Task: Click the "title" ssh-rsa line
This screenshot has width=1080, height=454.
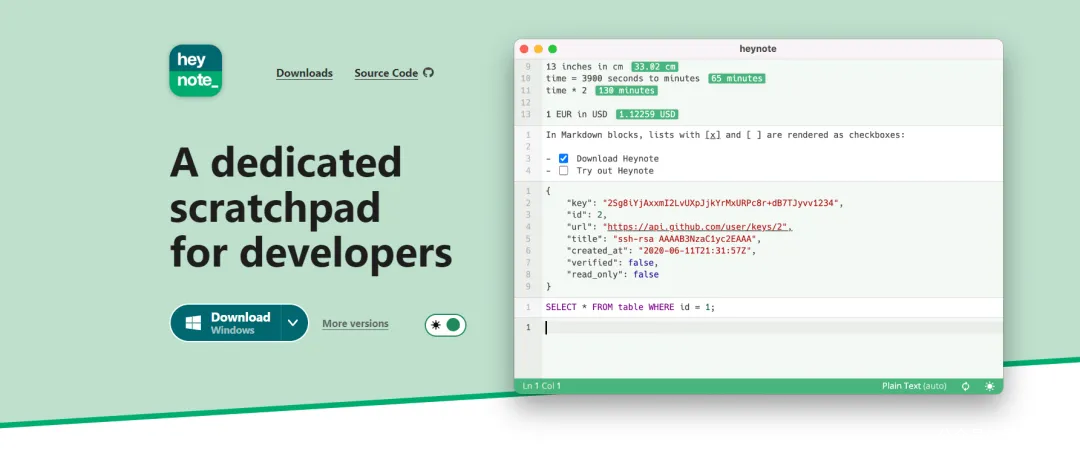Action: point(664,239)
